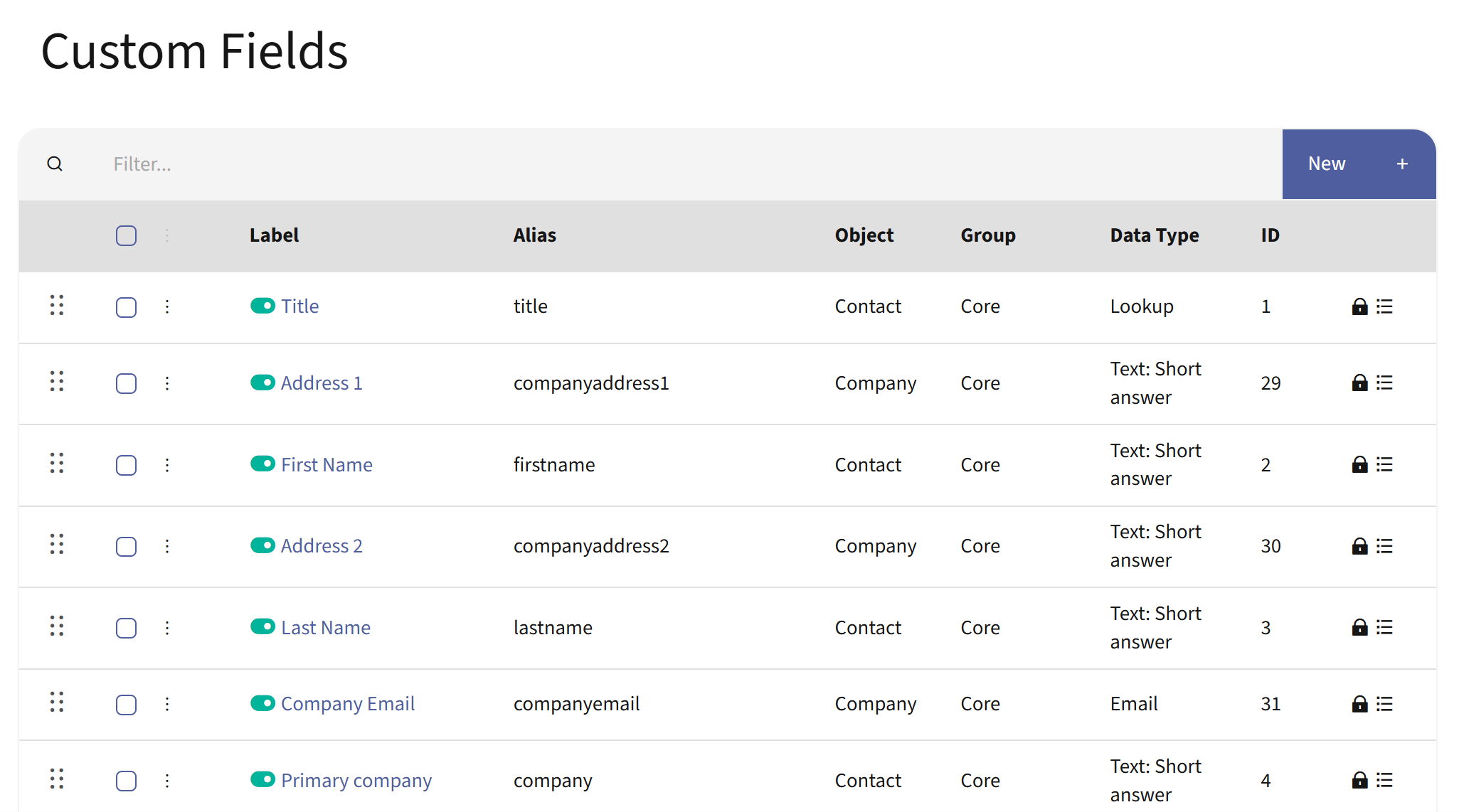Image resolution: width=1459 pixels, height=812 pixels.
Task: Click the New button
Action: point(1326,164)
